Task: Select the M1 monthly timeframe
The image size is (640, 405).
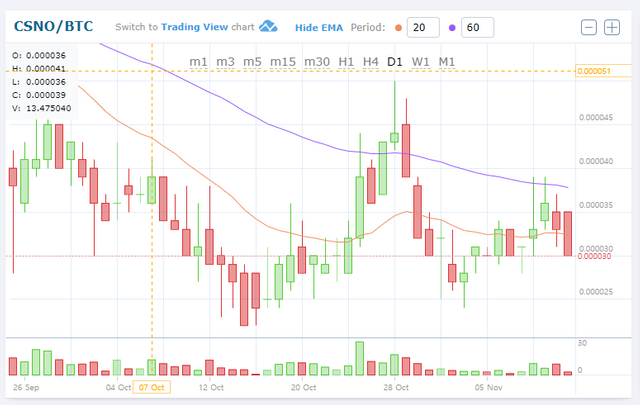Action: 447,62
